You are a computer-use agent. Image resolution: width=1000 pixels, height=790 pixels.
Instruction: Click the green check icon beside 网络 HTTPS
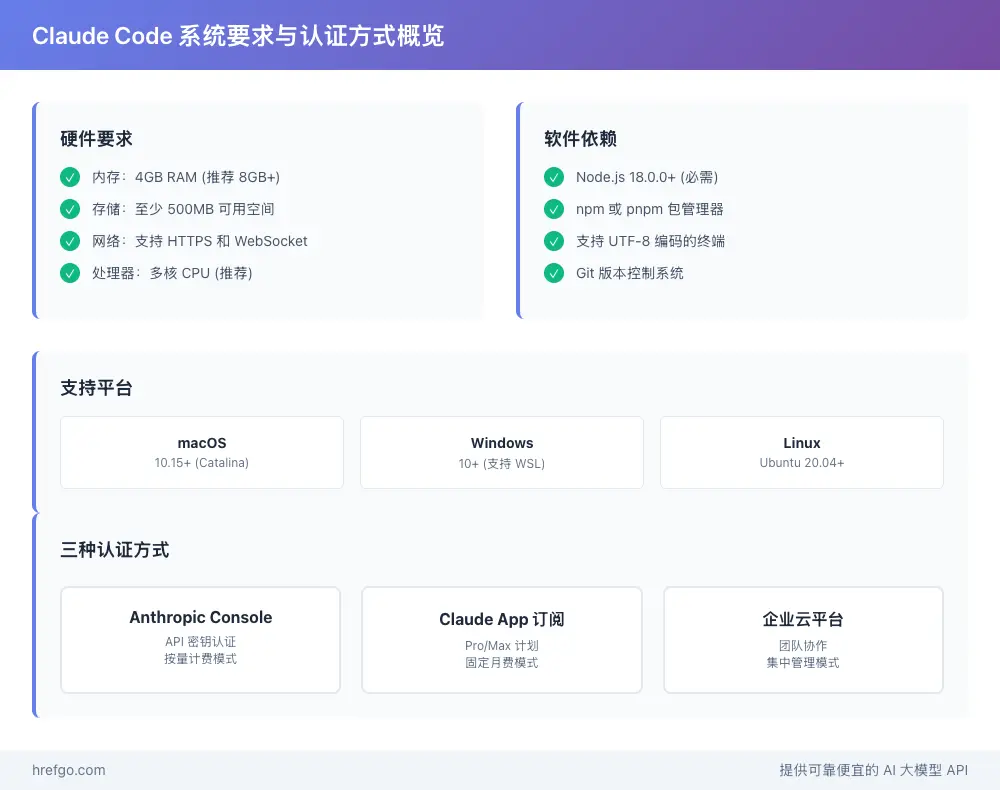click(x=70, y=240)
